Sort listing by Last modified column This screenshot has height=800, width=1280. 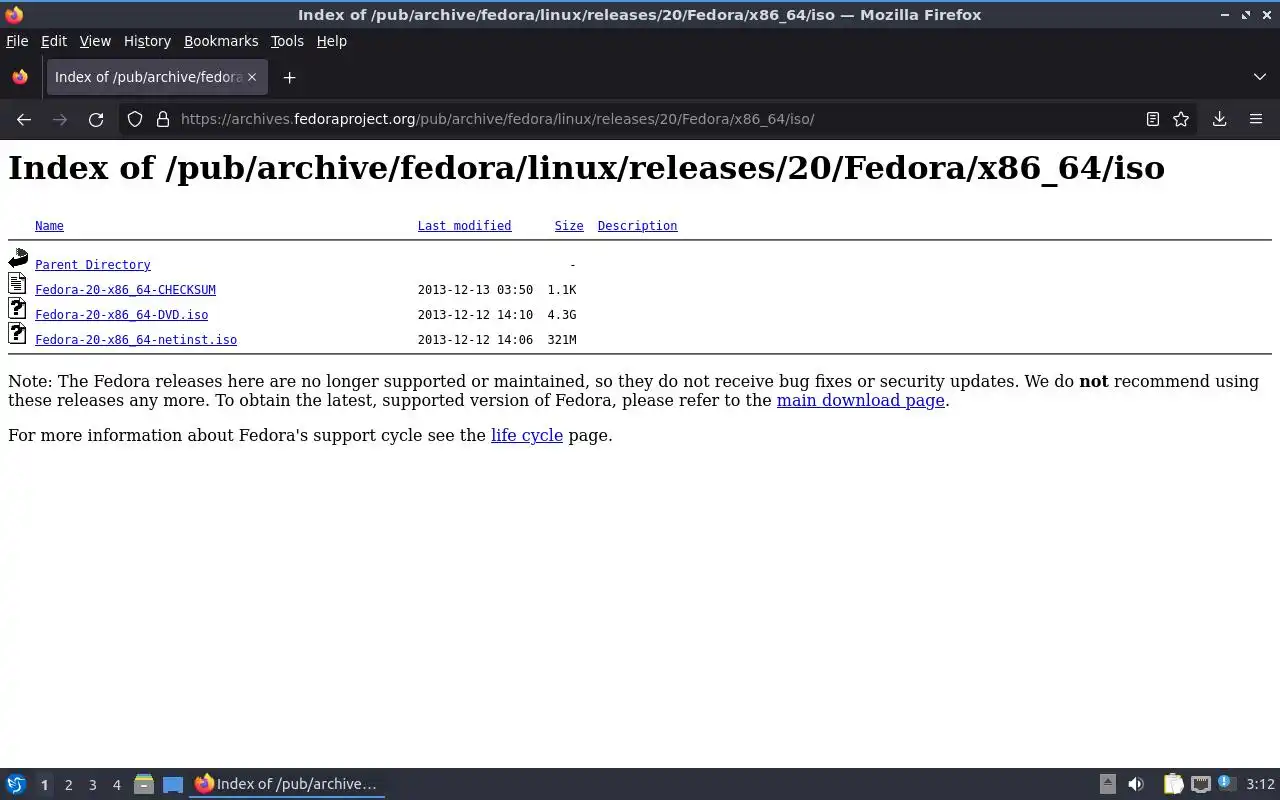tap(464, 226)
